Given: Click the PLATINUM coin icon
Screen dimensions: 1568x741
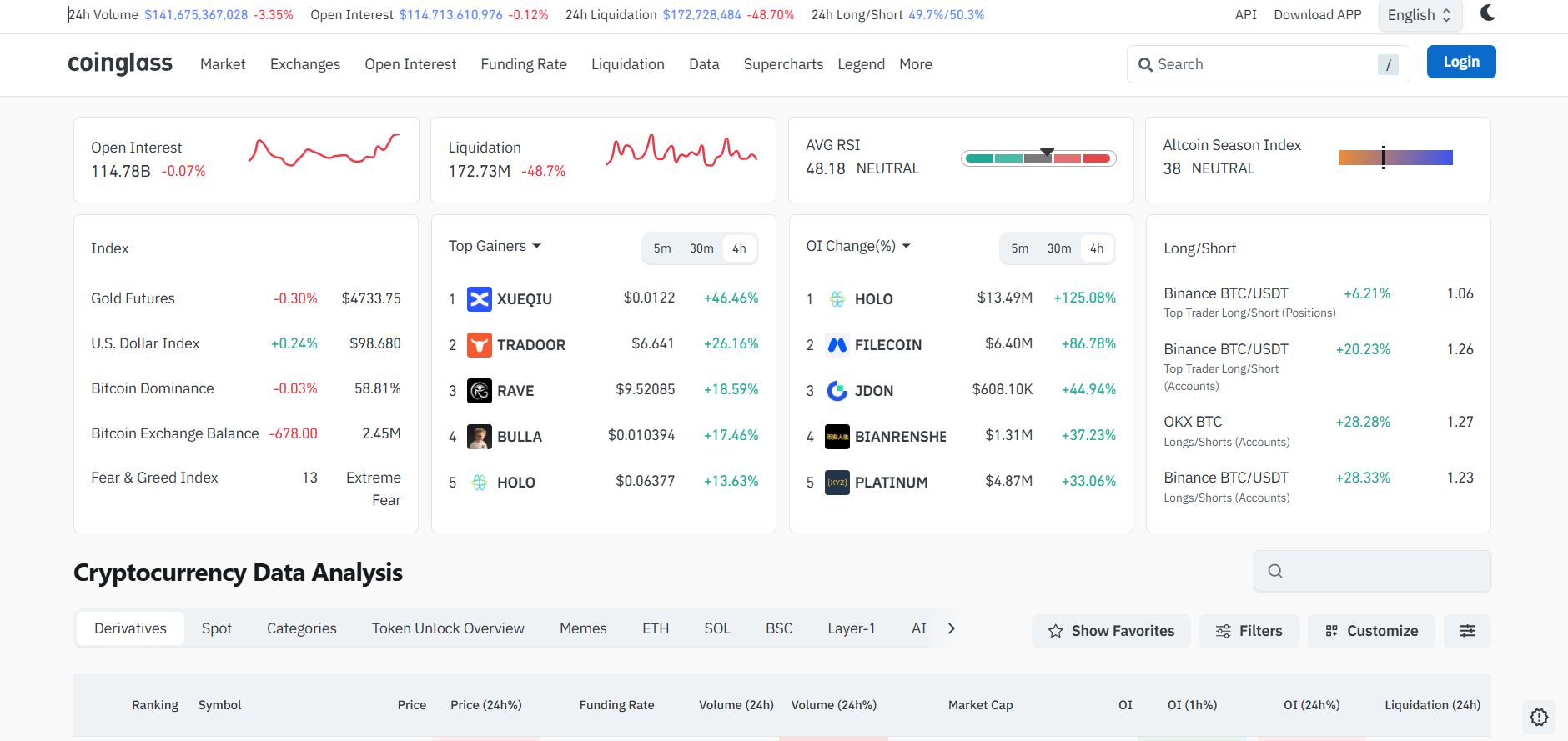Looking at the screenshot, I should [837, 482].
